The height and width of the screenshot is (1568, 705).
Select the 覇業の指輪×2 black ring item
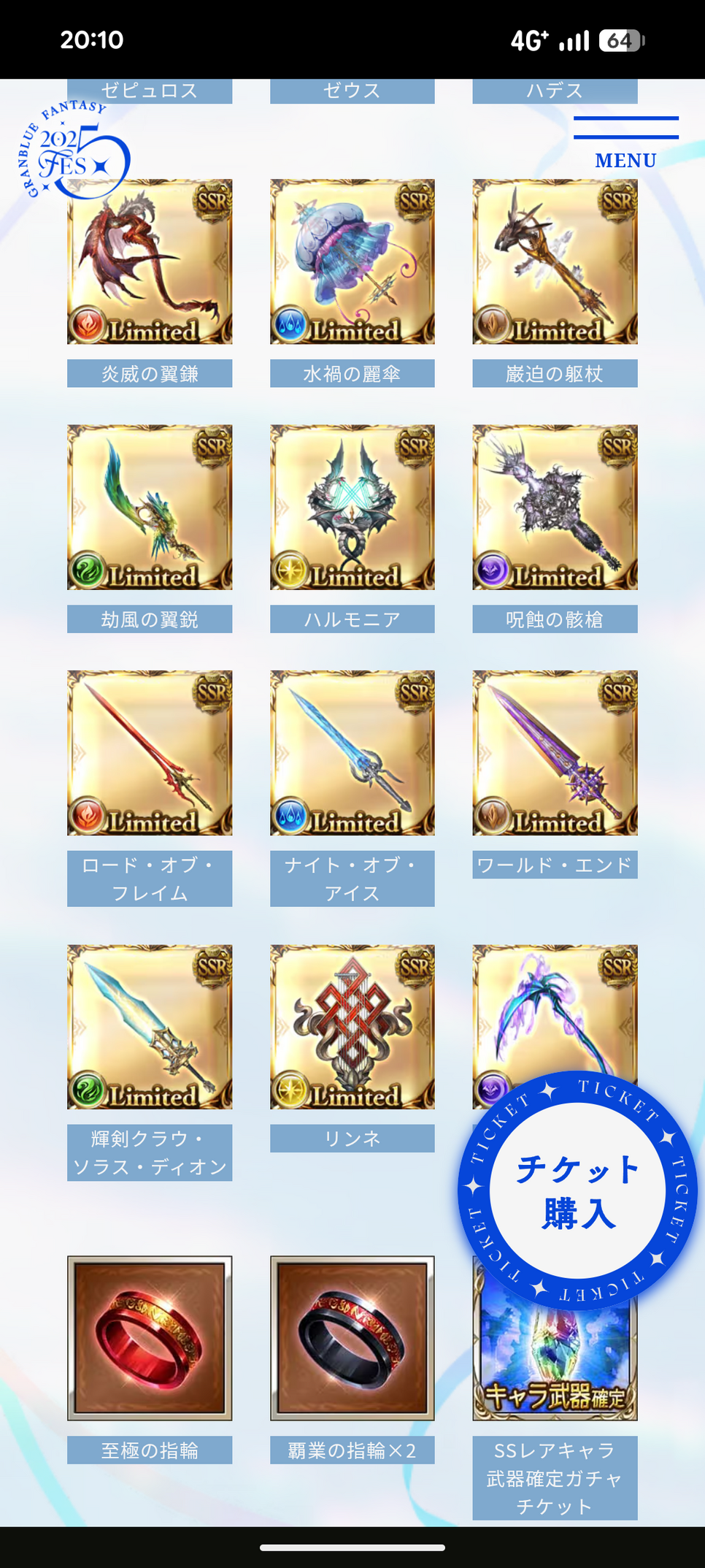352,1338
